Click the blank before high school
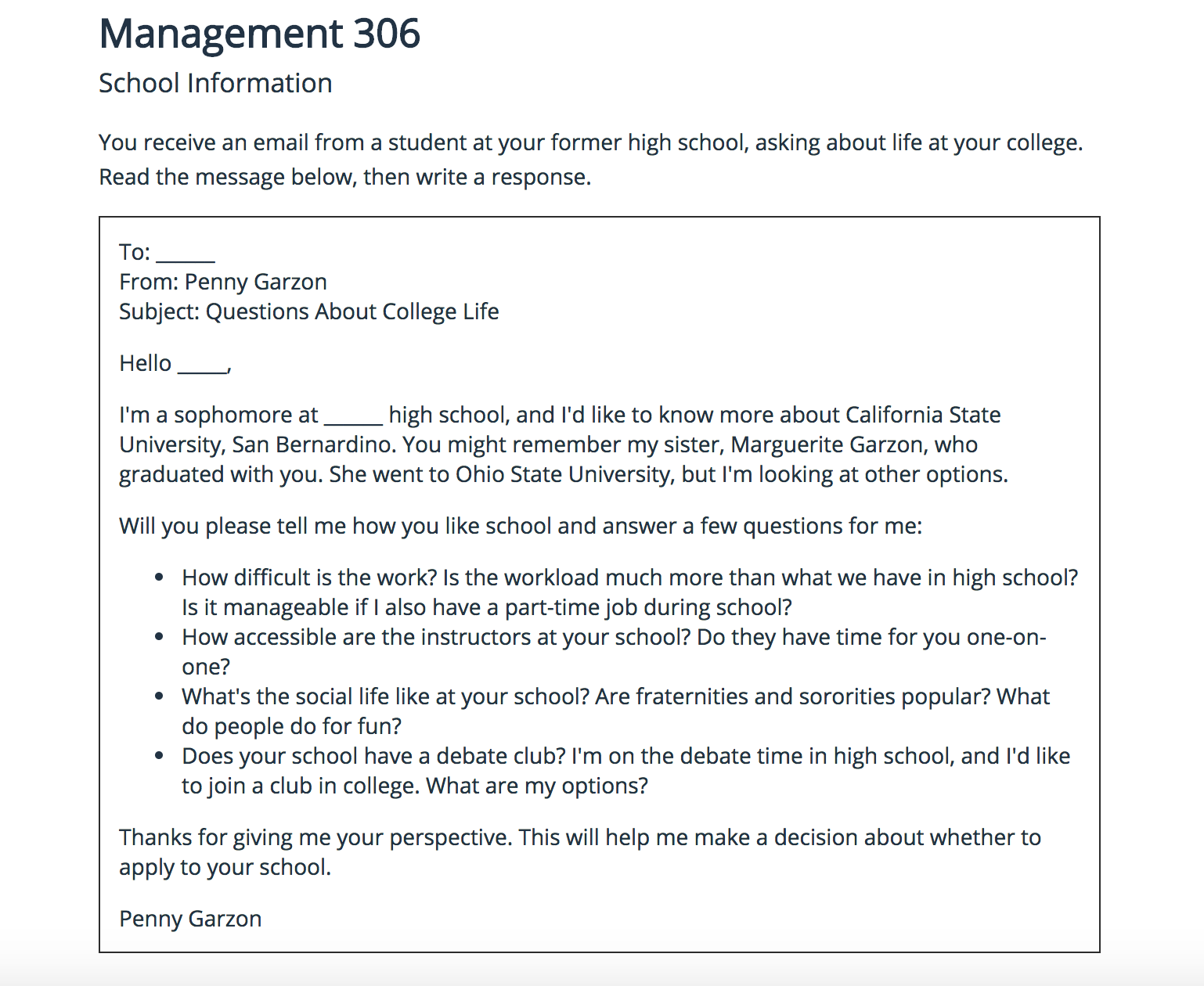The image size is (1204, 986). (354, 416)
